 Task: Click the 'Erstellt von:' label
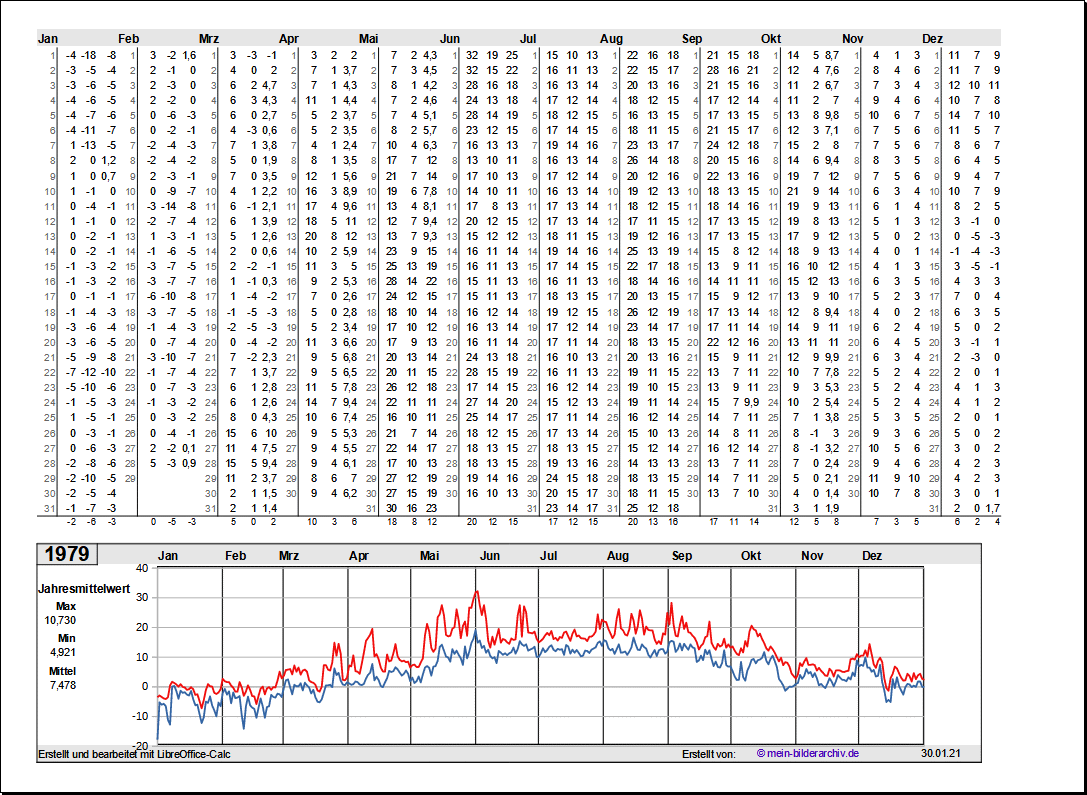(x=708, y=753)
